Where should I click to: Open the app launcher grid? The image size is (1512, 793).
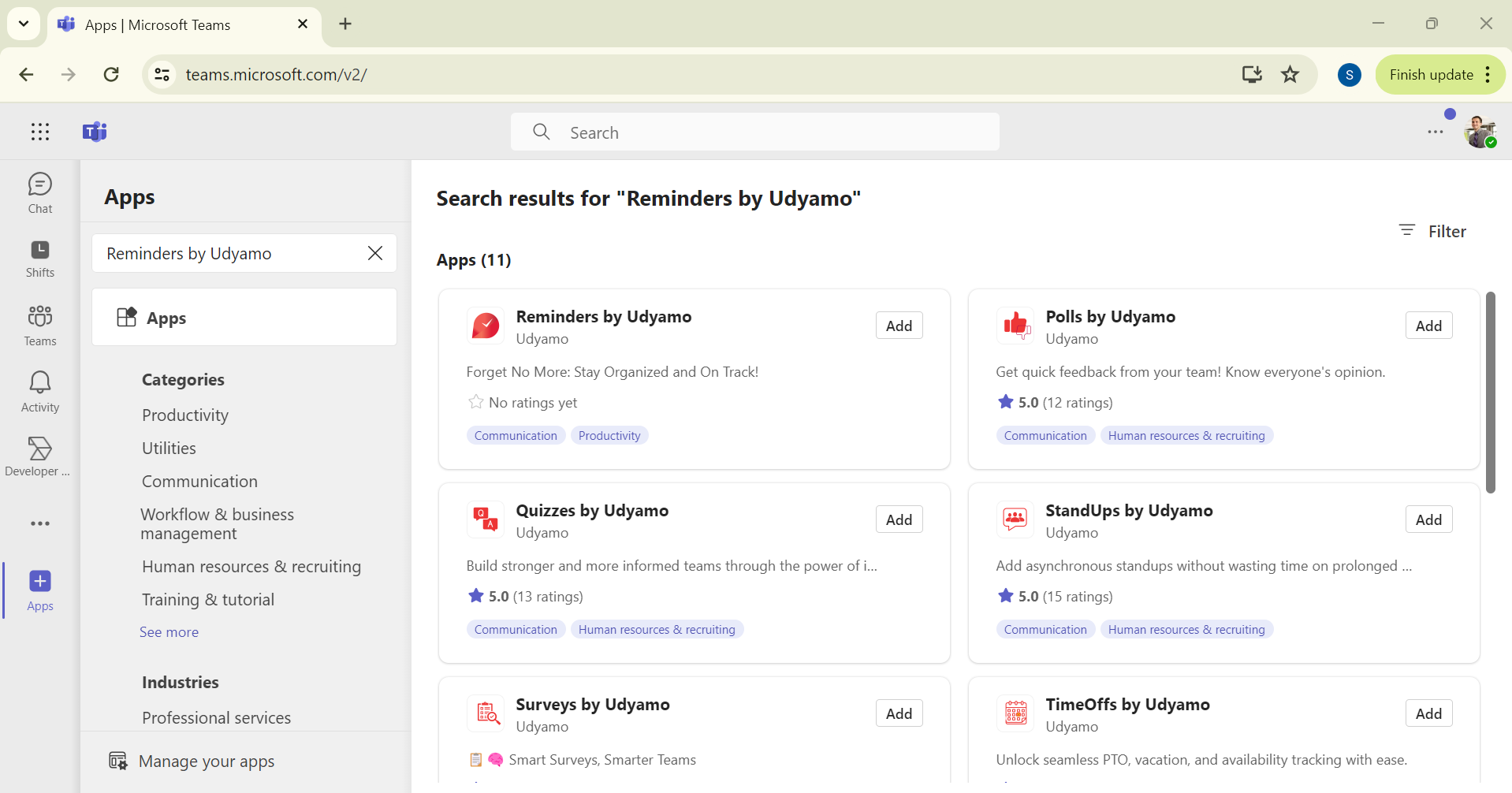40,132
